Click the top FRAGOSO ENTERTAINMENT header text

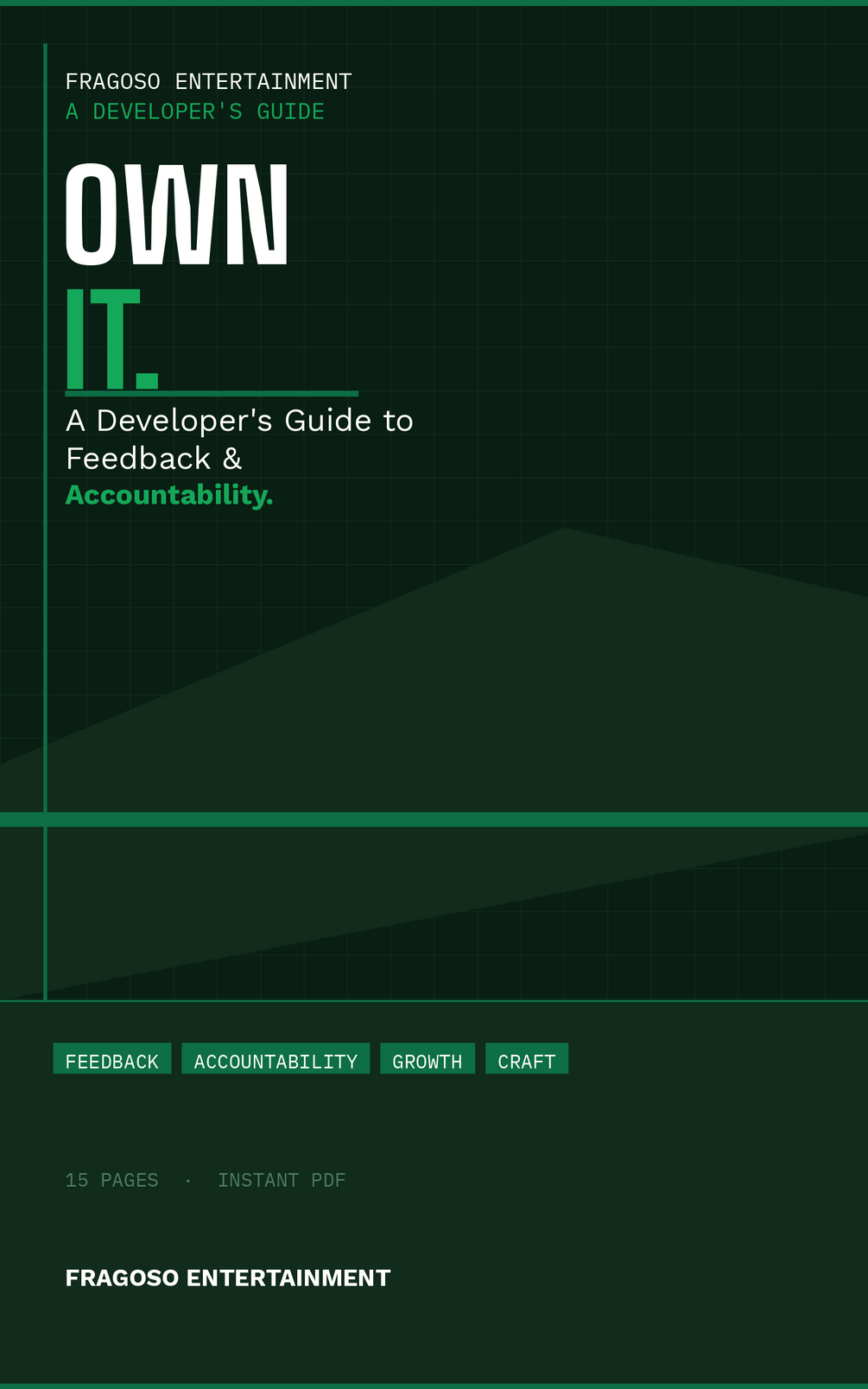tap(209, 82)
